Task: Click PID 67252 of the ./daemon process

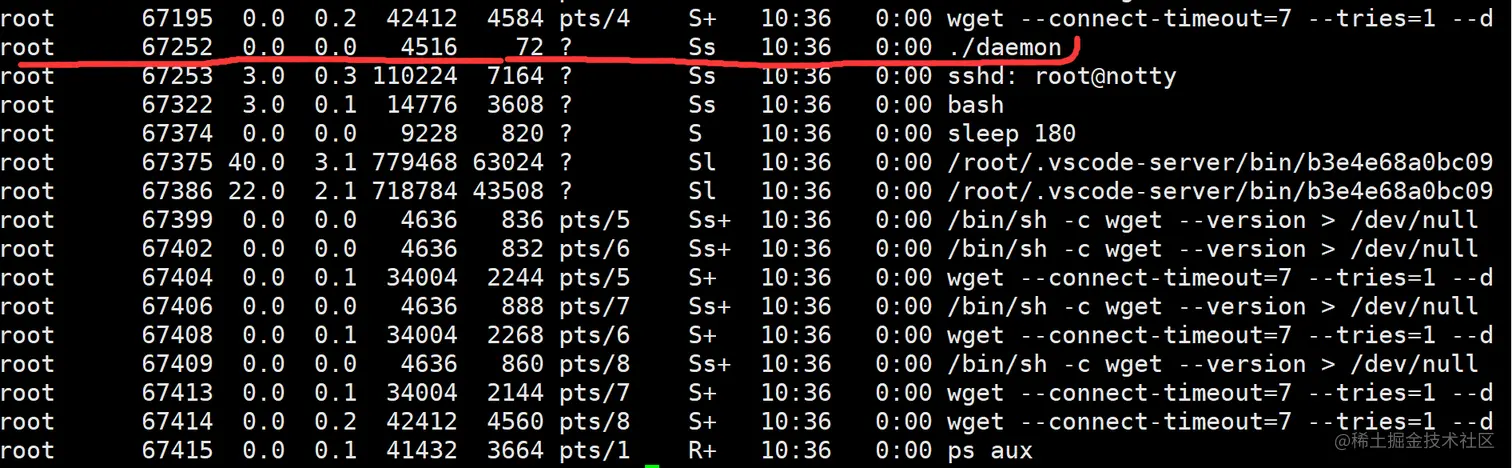Action: click(177, 47)
